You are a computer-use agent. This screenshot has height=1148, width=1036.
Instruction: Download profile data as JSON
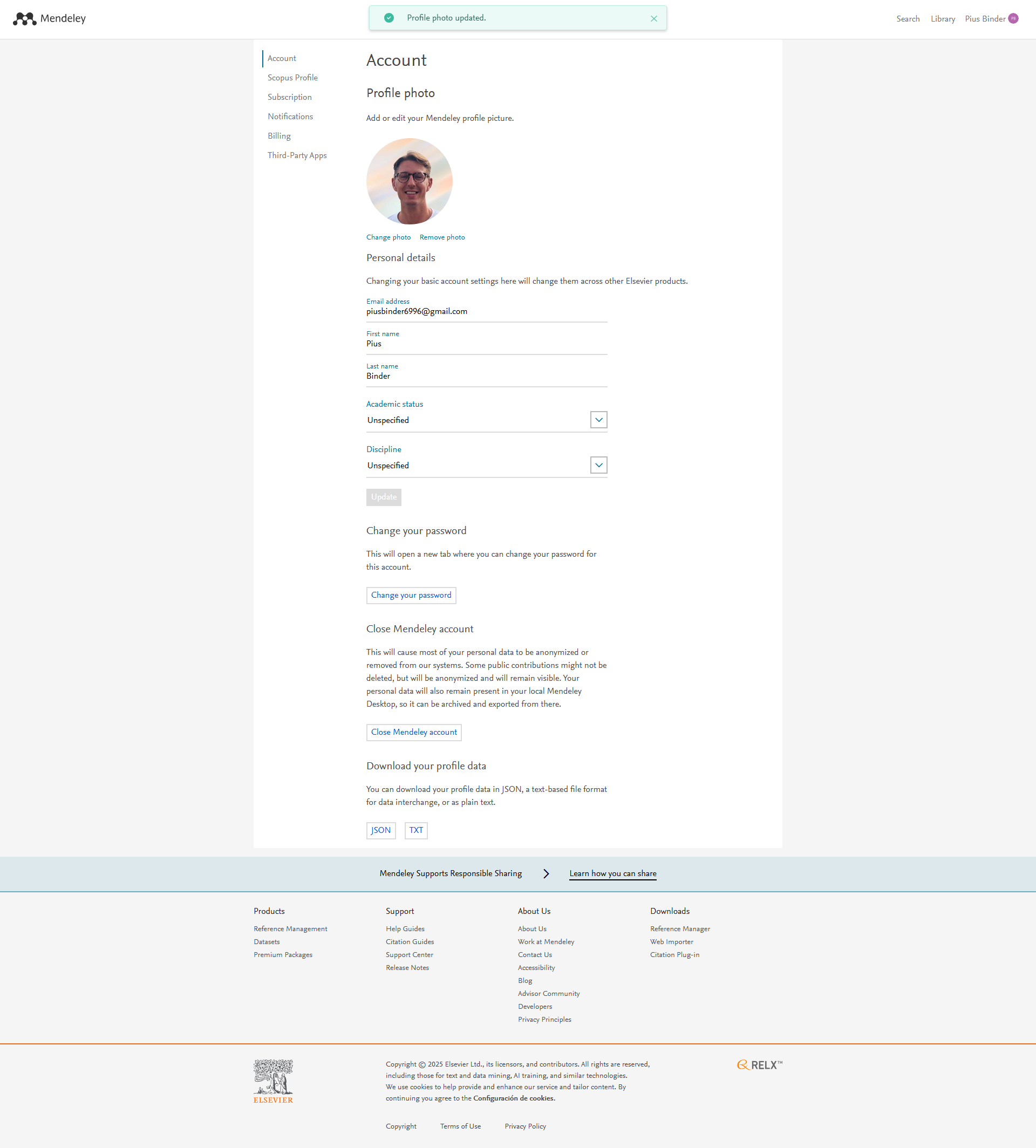[381, 830]
